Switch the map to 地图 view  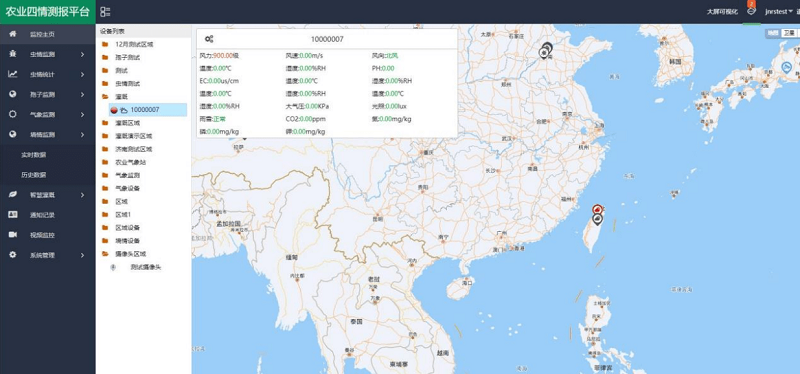click(773, 33)
